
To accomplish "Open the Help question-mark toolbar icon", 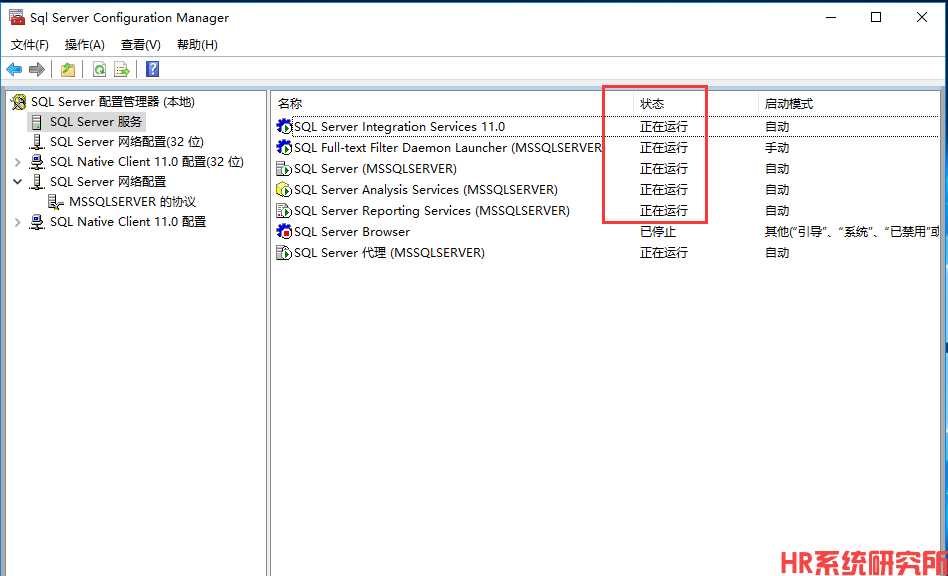I will pos(153,70).
